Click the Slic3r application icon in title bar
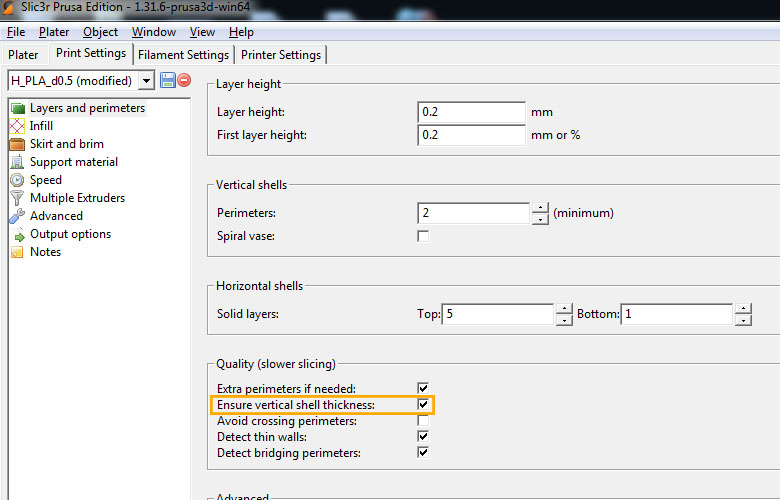This screenshot has width=780, height=500. click(8, 7)
